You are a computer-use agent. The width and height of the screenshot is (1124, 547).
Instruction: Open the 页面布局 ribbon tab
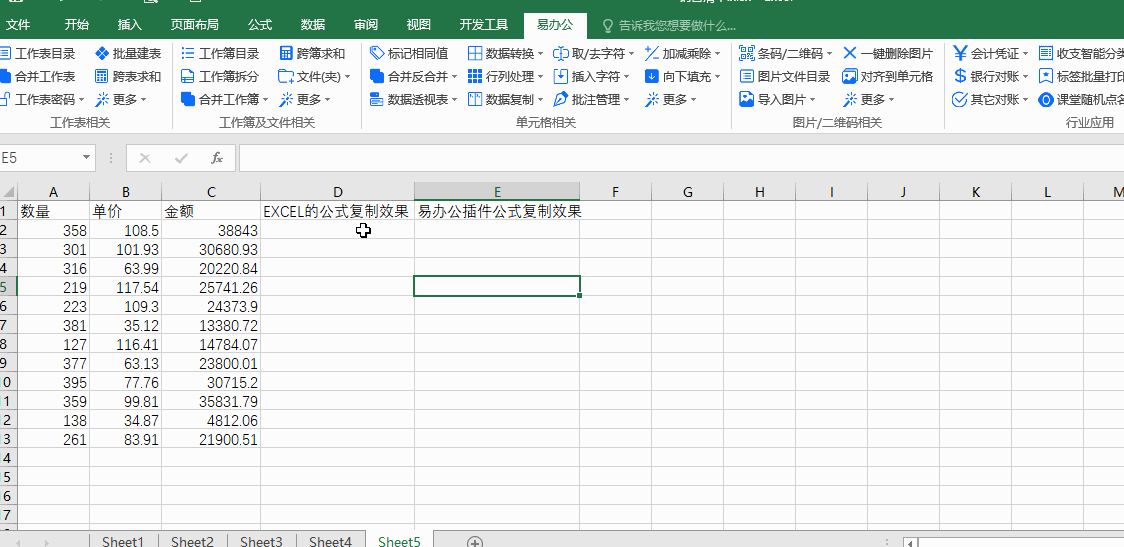pos(194,25)
